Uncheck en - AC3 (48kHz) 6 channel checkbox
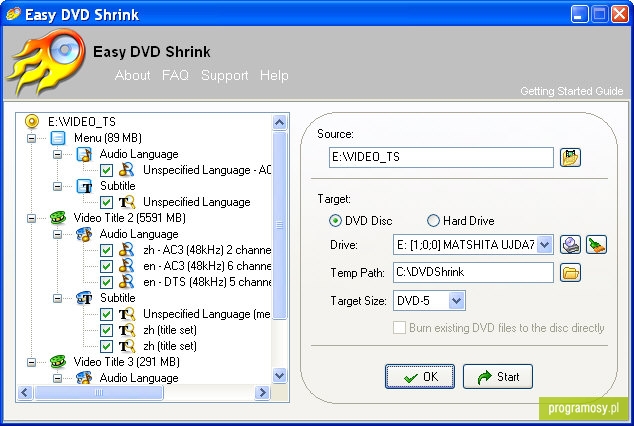The height and width of the screenshot is (426, 634). (x=106, y=266)
